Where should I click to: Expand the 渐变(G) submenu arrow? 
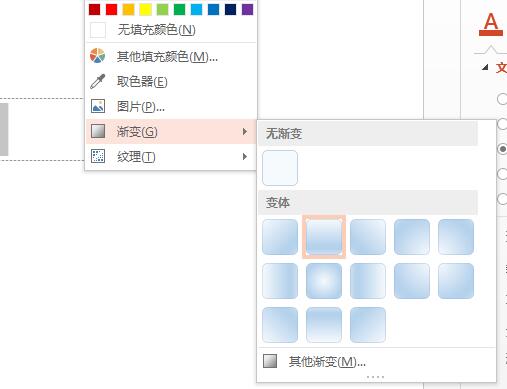(x=245, y=132)
